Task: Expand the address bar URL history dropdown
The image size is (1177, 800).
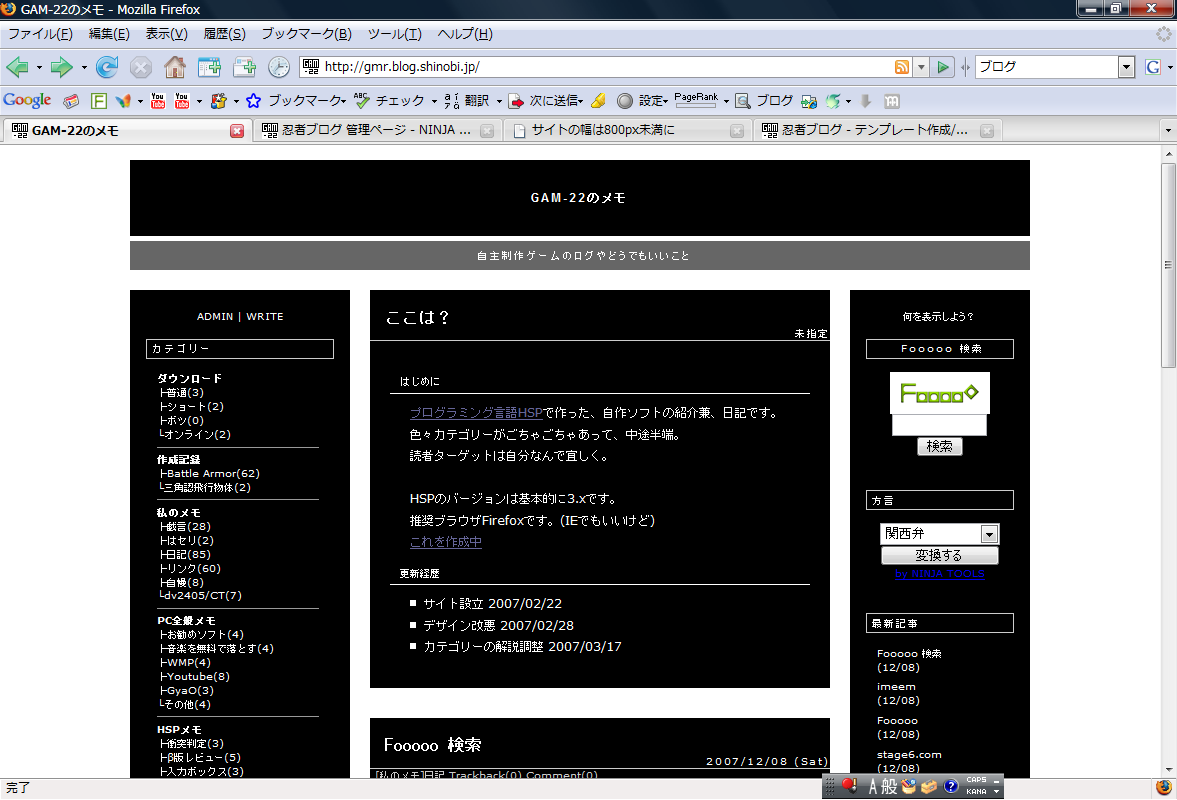Action: [x=921, y=67]
